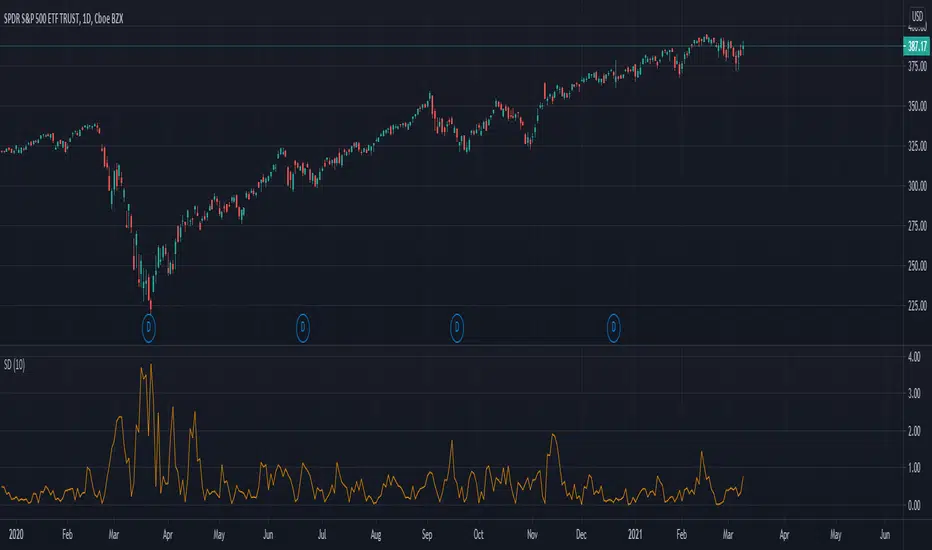
Task: Click the 350.00 price axis label
Action: coord(917,106)
